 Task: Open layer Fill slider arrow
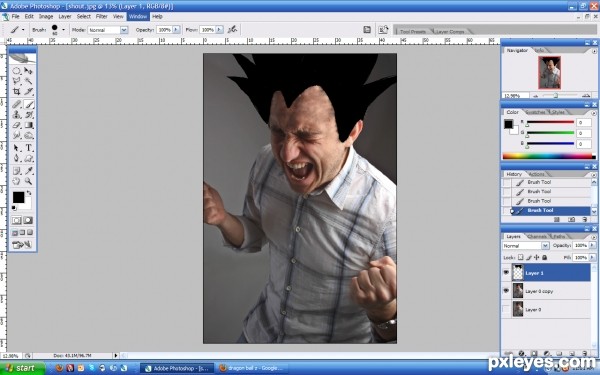pos(593,258)
